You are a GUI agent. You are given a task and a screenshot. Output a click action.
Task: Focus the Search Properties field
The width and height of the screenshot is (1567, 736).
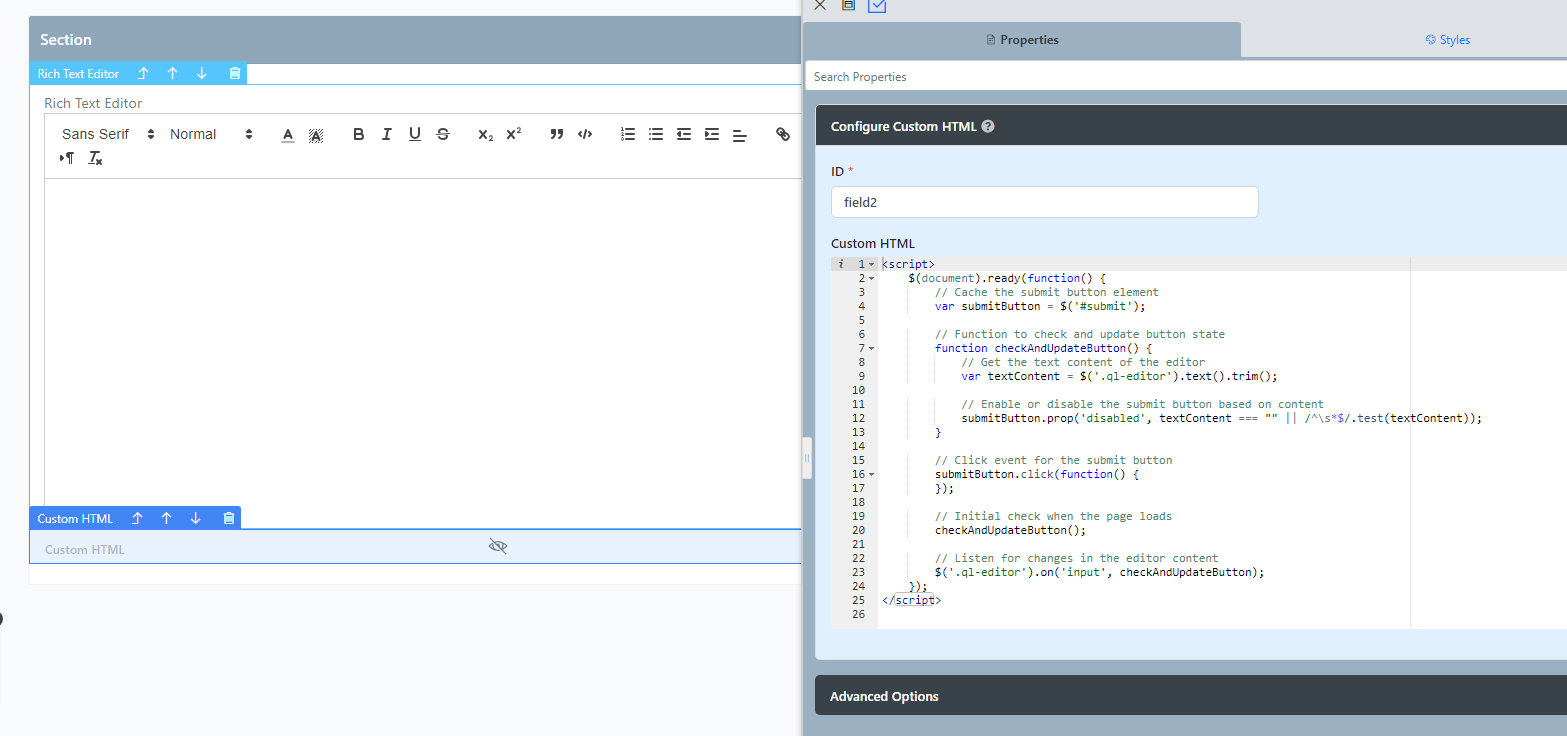tap(1186, 76)
